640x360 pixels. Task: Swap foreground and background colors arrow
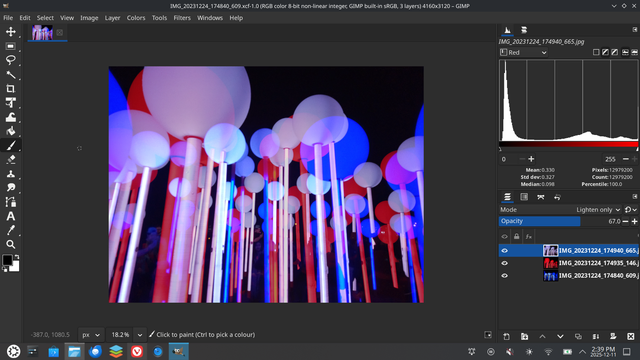(17, 257)
